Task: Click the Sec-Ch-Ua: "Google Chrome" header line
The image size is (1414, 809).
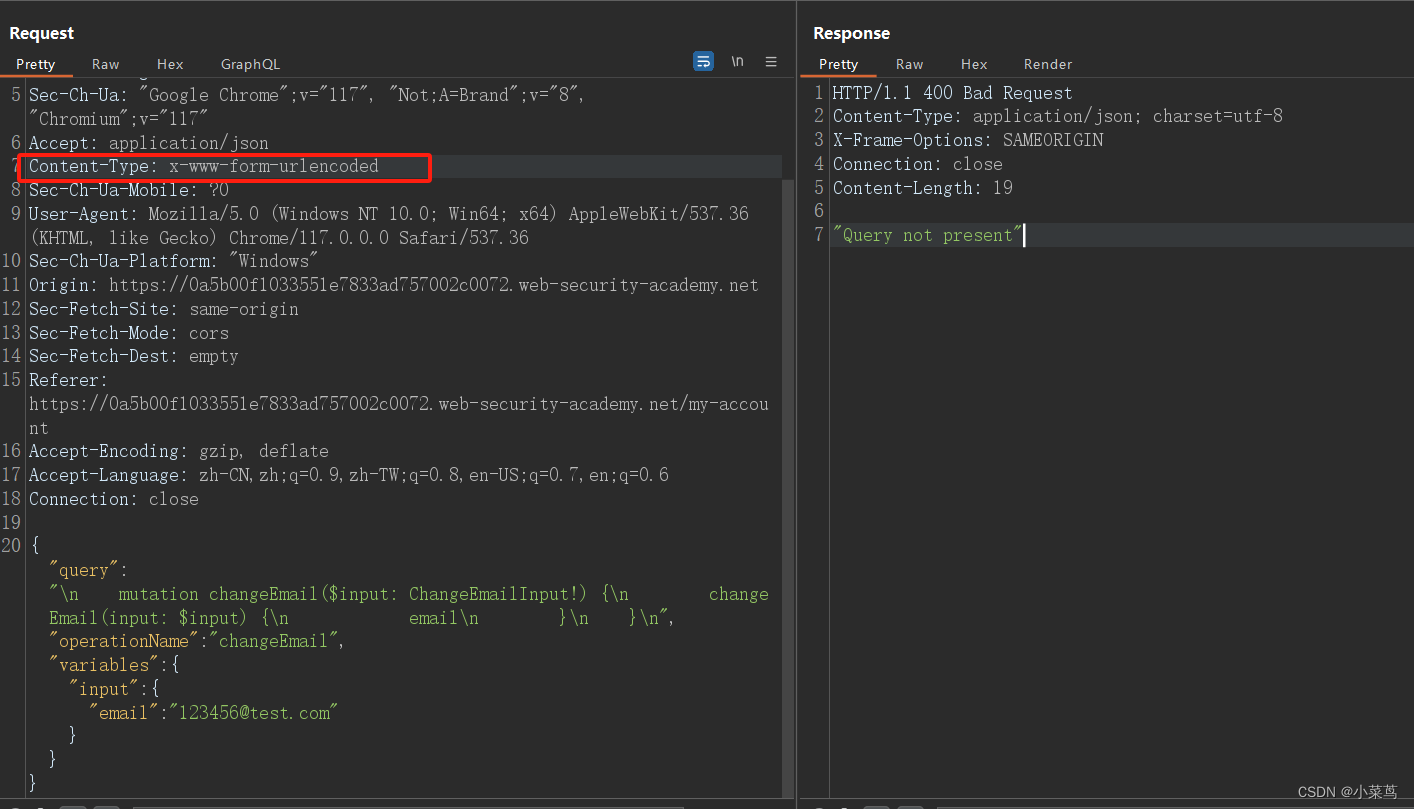Action: click(306, 107)
